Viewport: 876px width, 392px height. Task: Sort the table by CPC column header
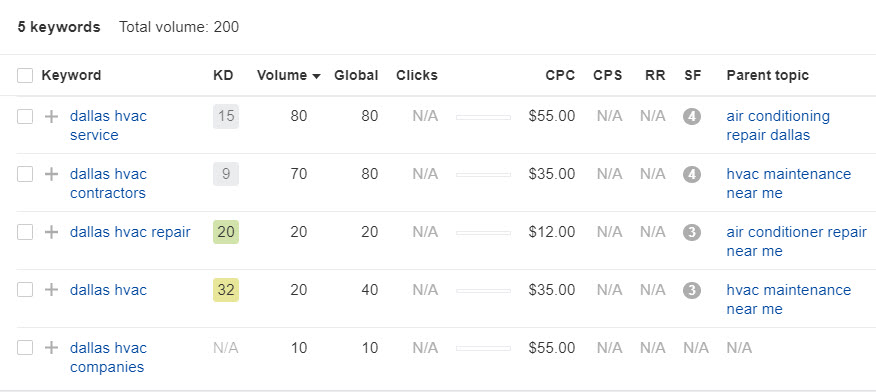[x=560, y=75]
